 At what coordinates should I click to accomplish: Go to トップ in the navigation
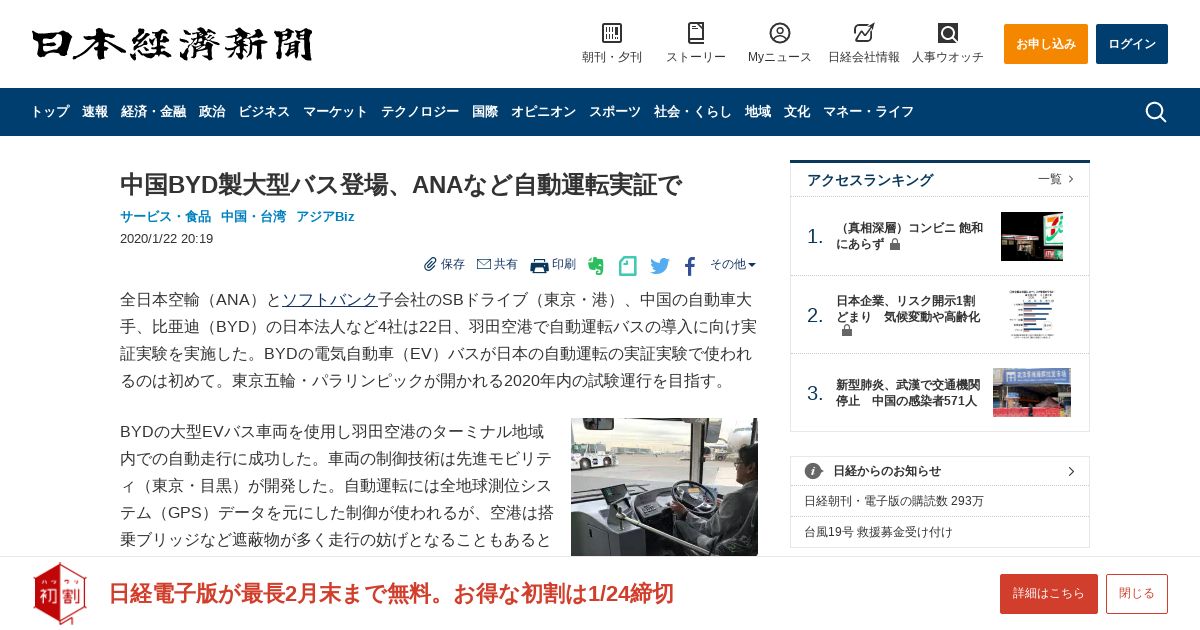(50, 112)
